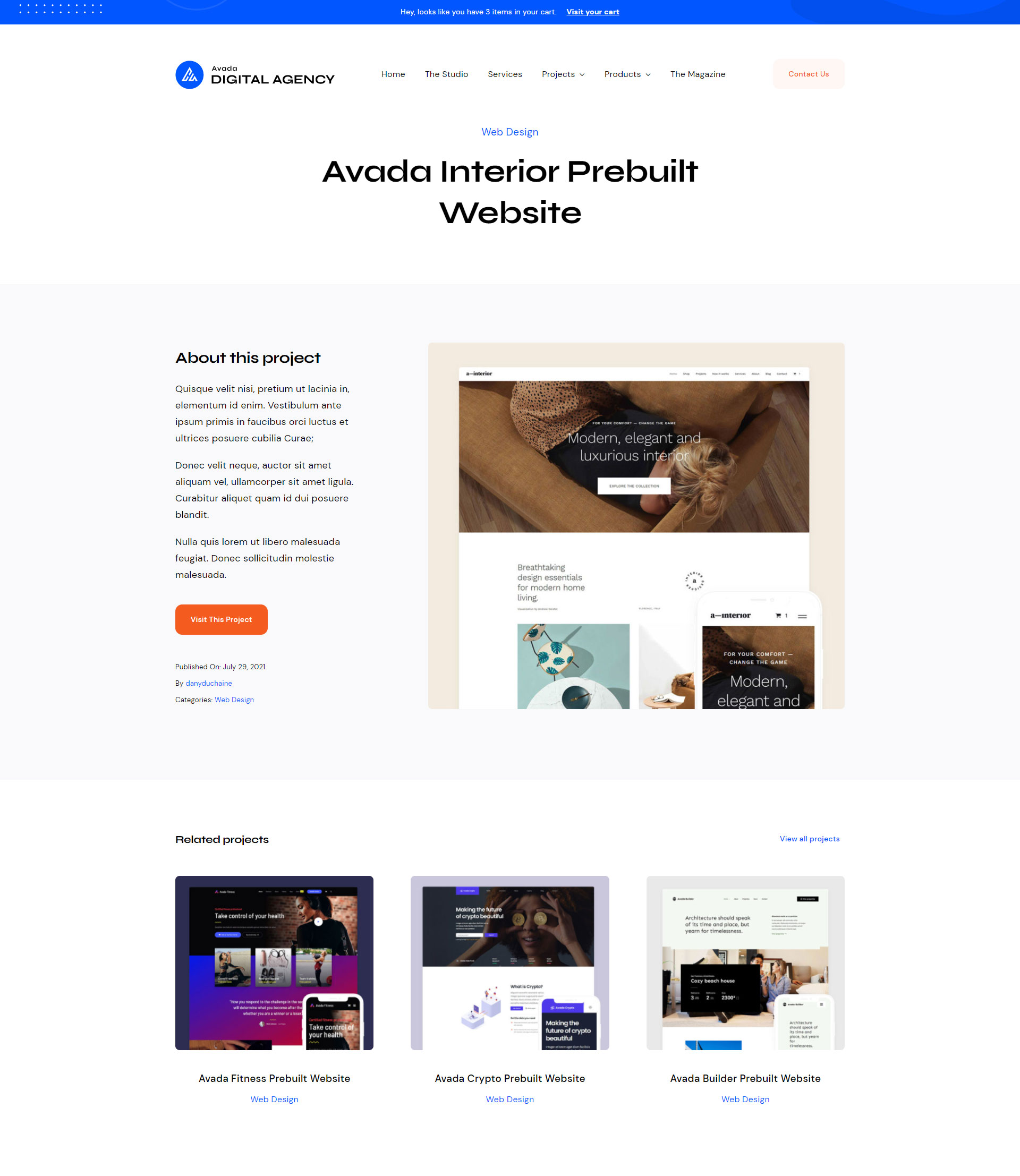
Task: Toggle the Web Design category link
Action: tap(234, 699)
